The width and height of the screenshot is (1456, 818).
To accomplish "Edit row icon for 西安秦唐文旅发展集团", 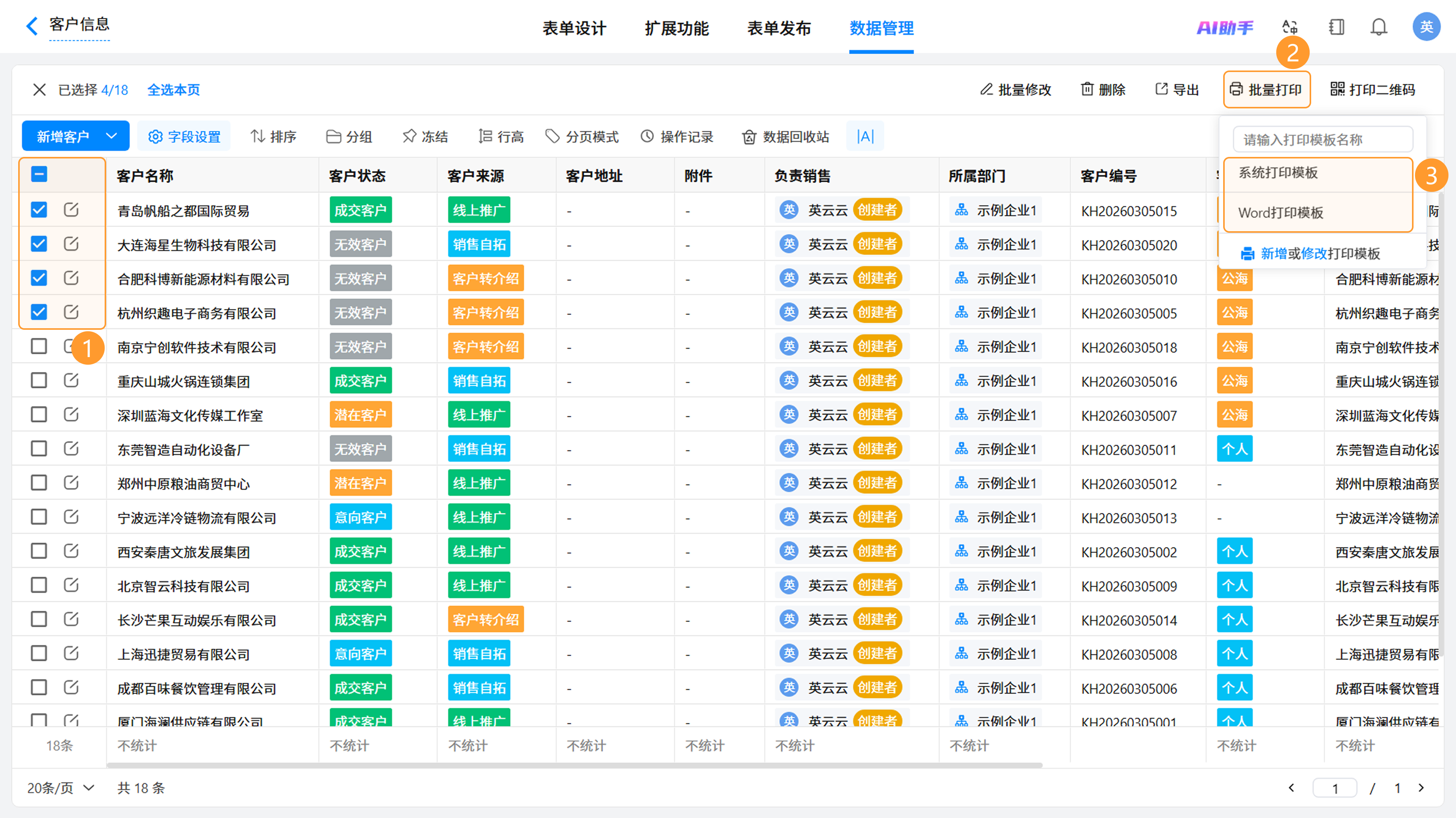I will (71, 551).
